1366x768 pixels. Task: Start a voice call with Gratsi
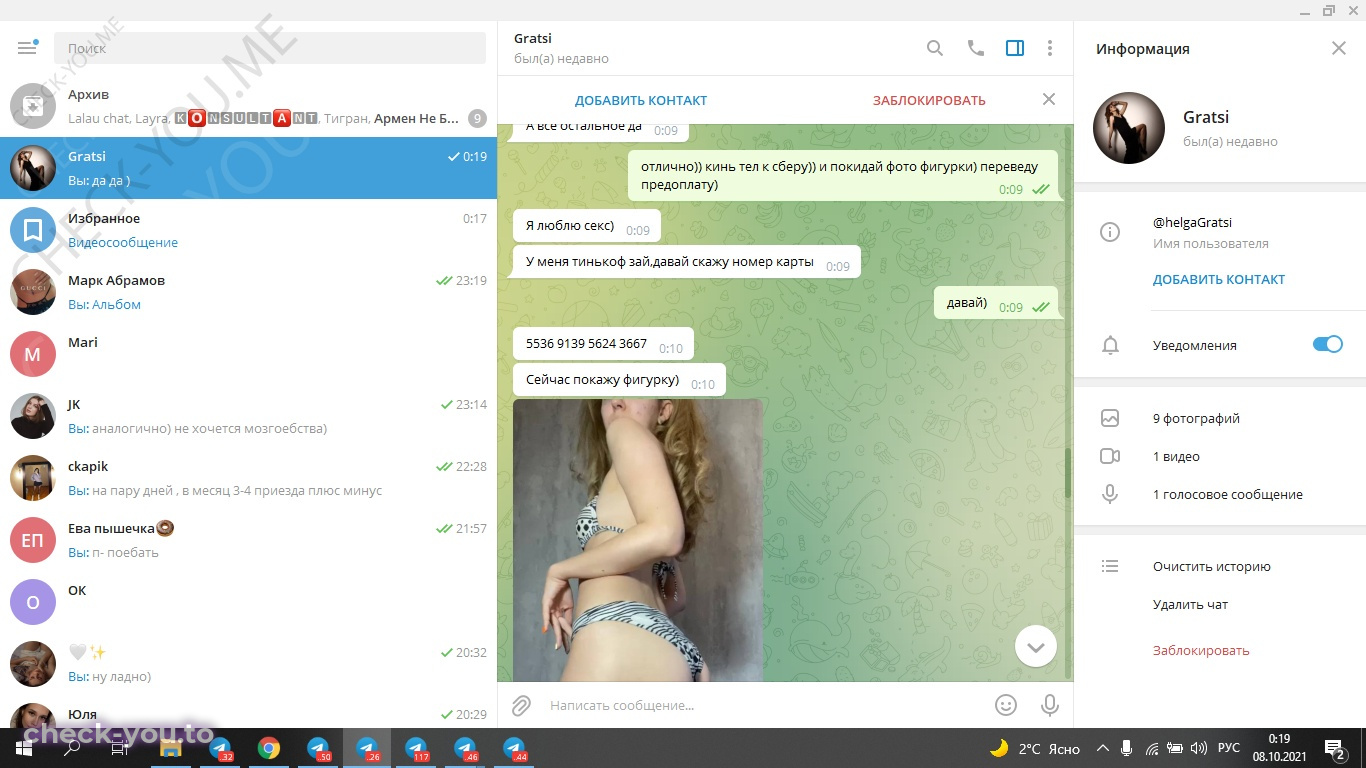tap(975, 48)
